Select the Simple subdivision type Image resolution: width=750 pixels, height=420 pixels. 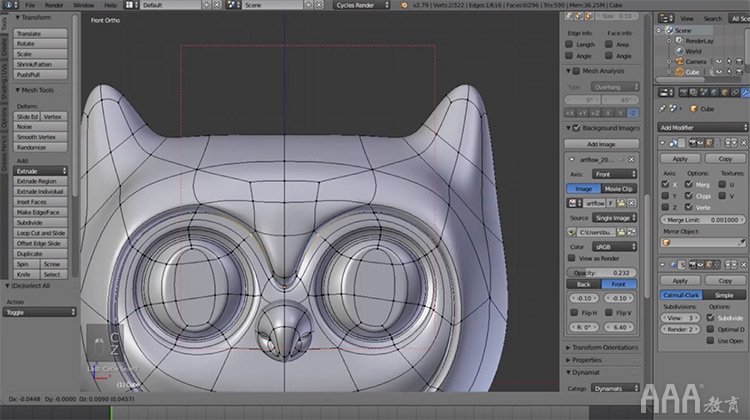point(724,295)
